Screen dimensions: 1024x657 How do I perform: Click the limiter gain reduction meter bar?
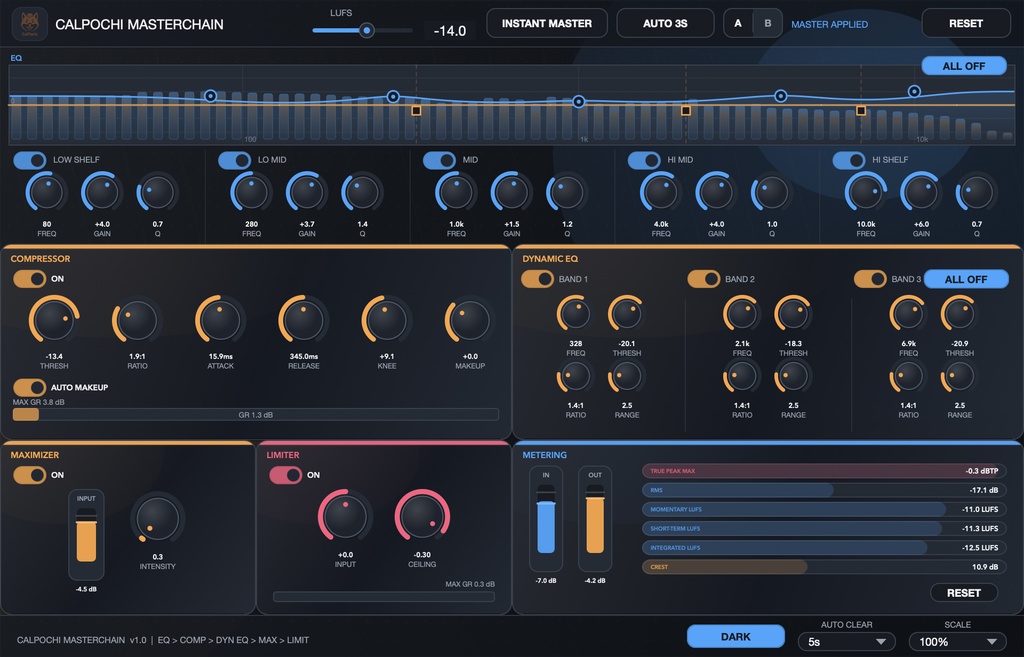(x=384, y=596)
